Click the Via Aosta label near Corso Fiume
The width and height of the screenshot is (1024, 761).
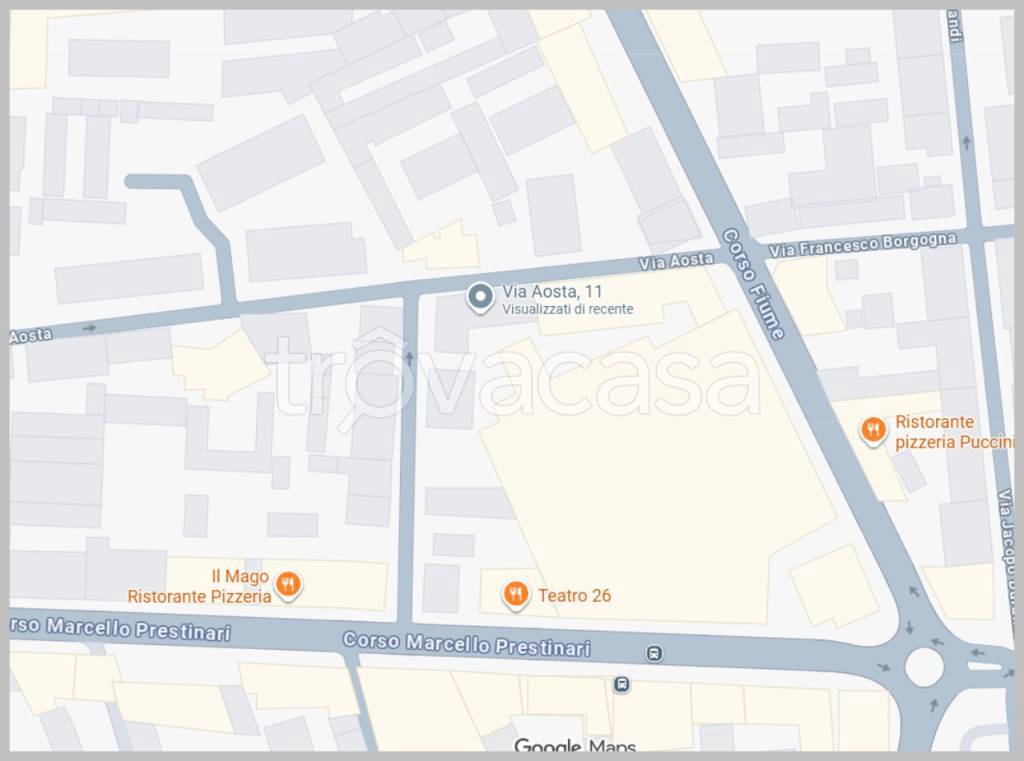pyautogui.click(x=676, y=261)
